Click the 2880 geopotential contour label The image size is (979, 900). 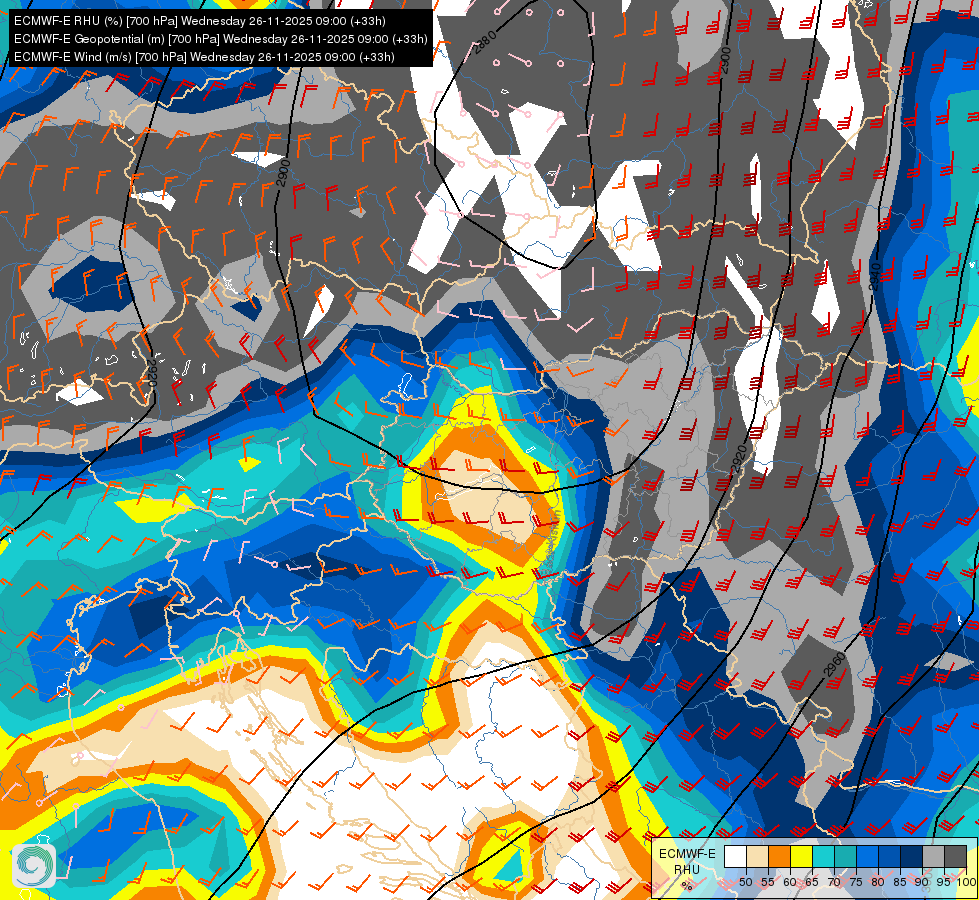[485, 42]
